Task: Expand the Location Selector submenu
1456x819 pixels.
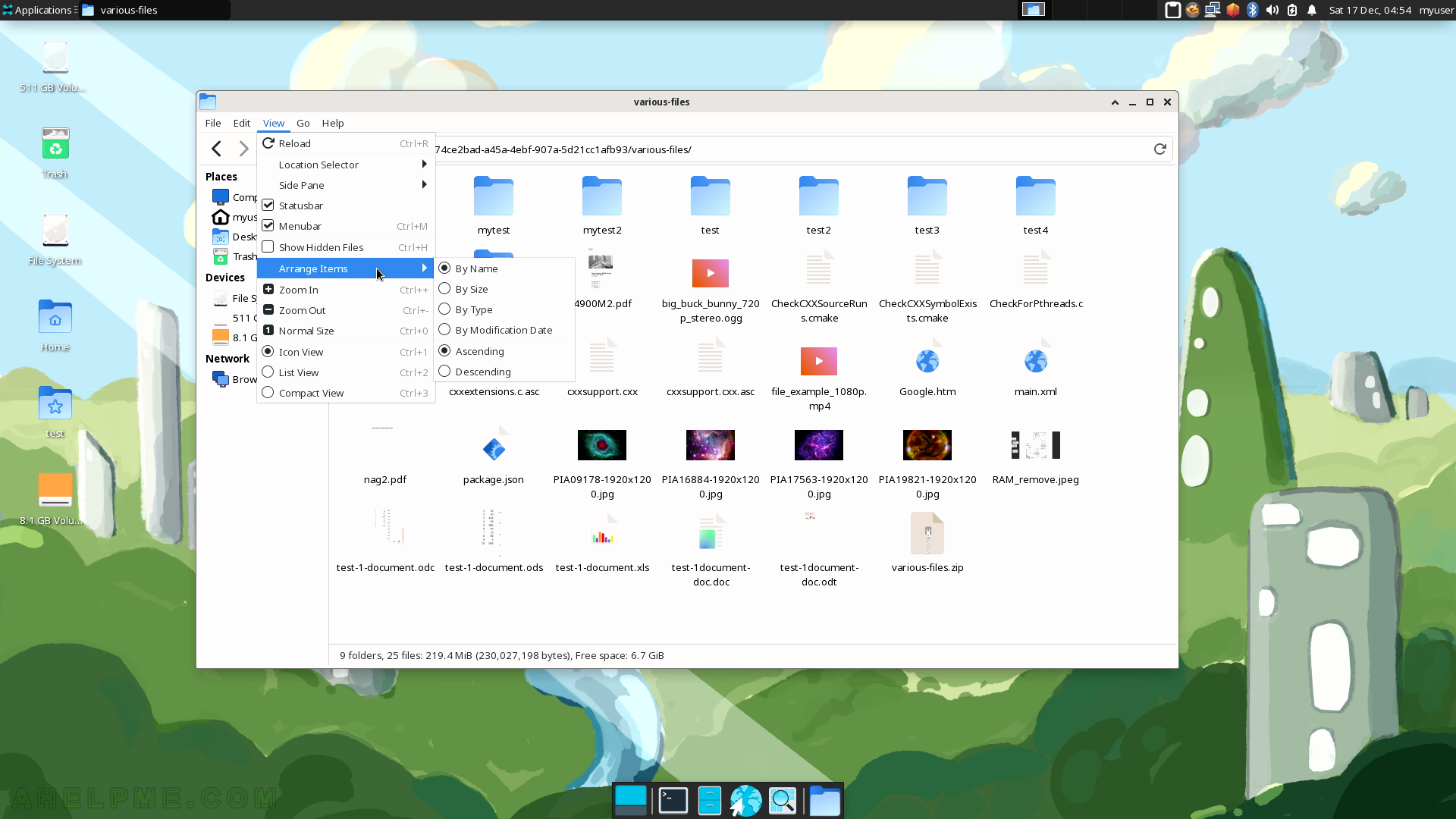Action: [x=346, y=165]
